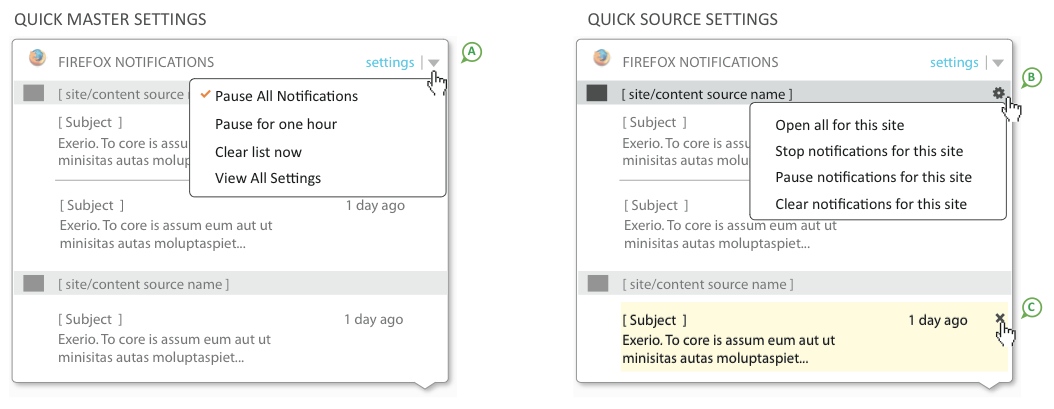
Task: Expand the dropdown arrow in Quick Master header
Action: (x=434, y=63)
